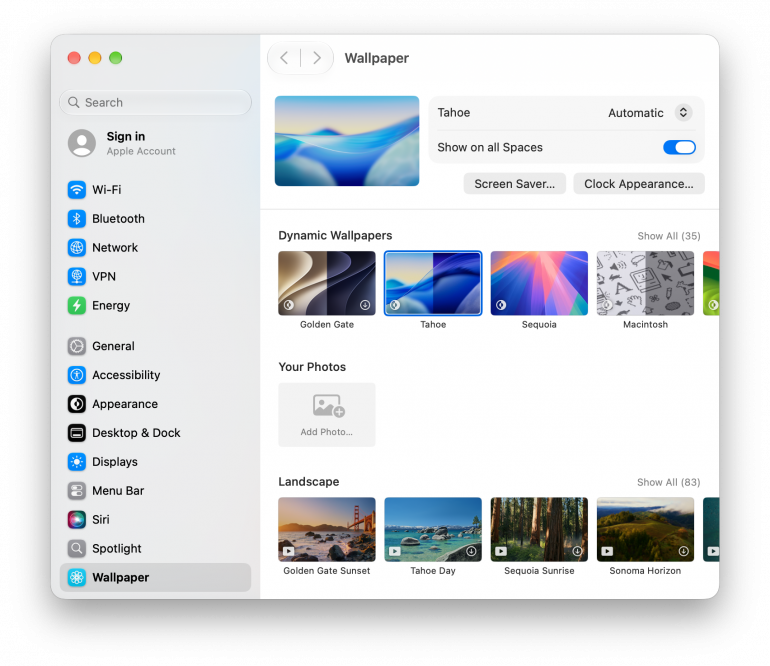Go to Displays label in sidebar

pyautogui.click(x=115, y=462)
